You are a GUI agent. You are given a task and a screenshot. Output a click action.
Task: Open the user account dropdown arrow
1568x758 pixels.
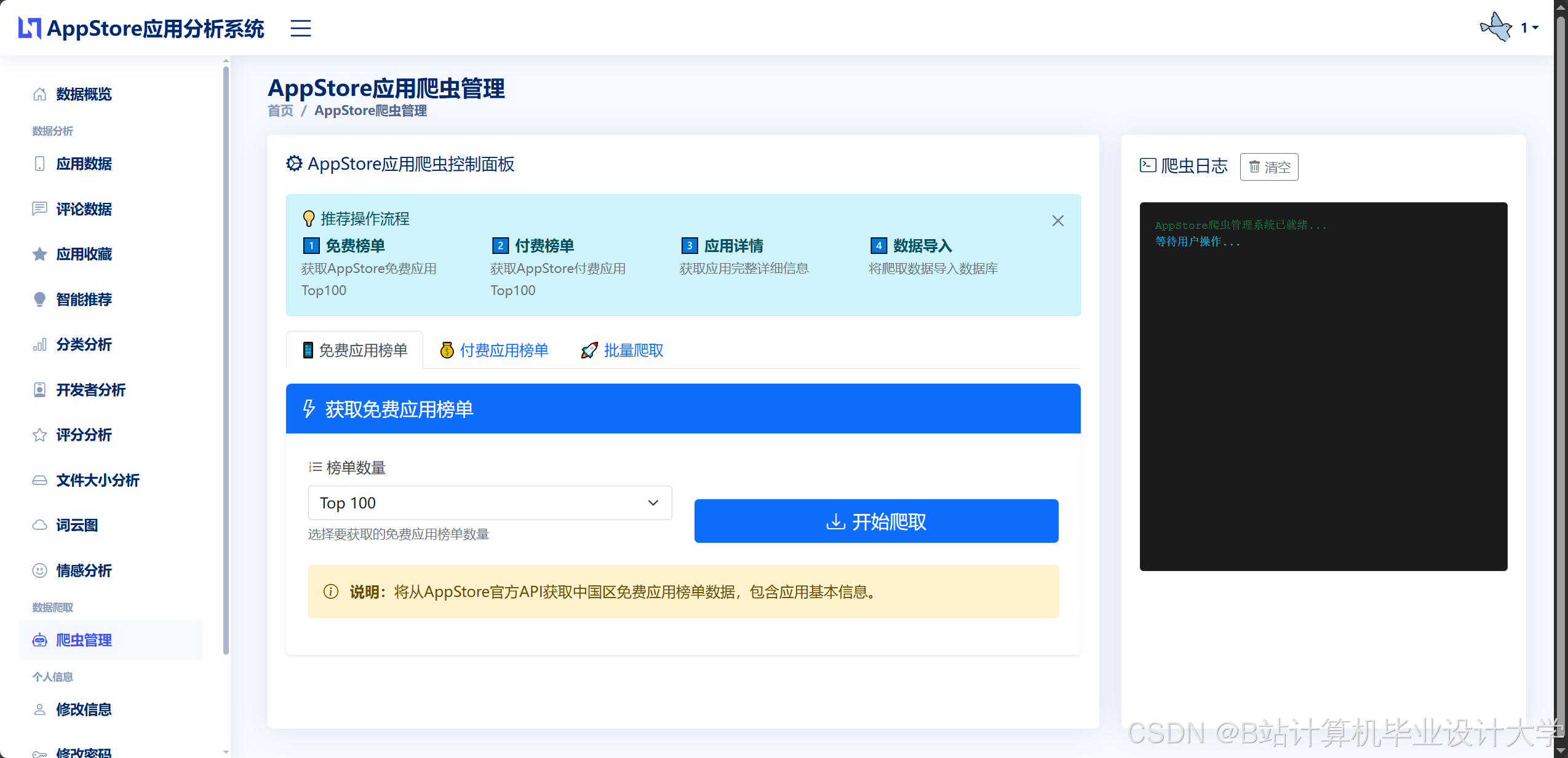pyautogui.click(x=1535, y=28)
